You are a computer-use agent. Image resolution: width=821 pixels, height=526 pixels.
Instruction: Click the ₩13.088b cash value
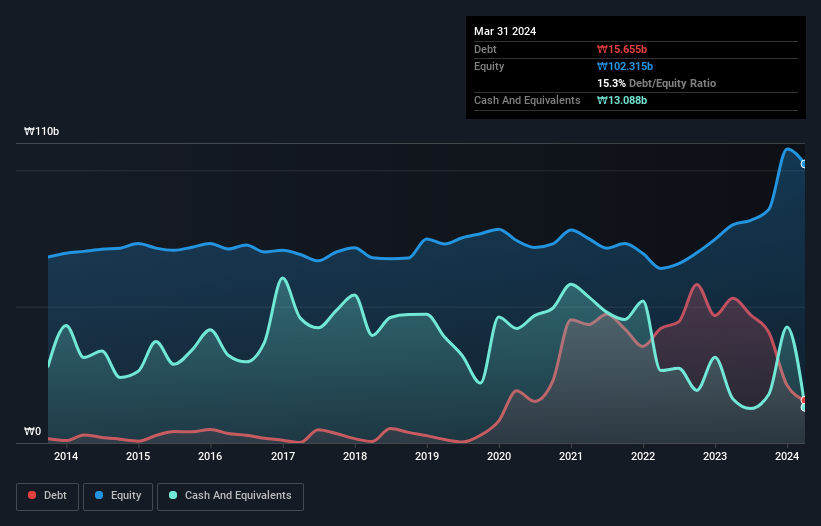[622, 100]
